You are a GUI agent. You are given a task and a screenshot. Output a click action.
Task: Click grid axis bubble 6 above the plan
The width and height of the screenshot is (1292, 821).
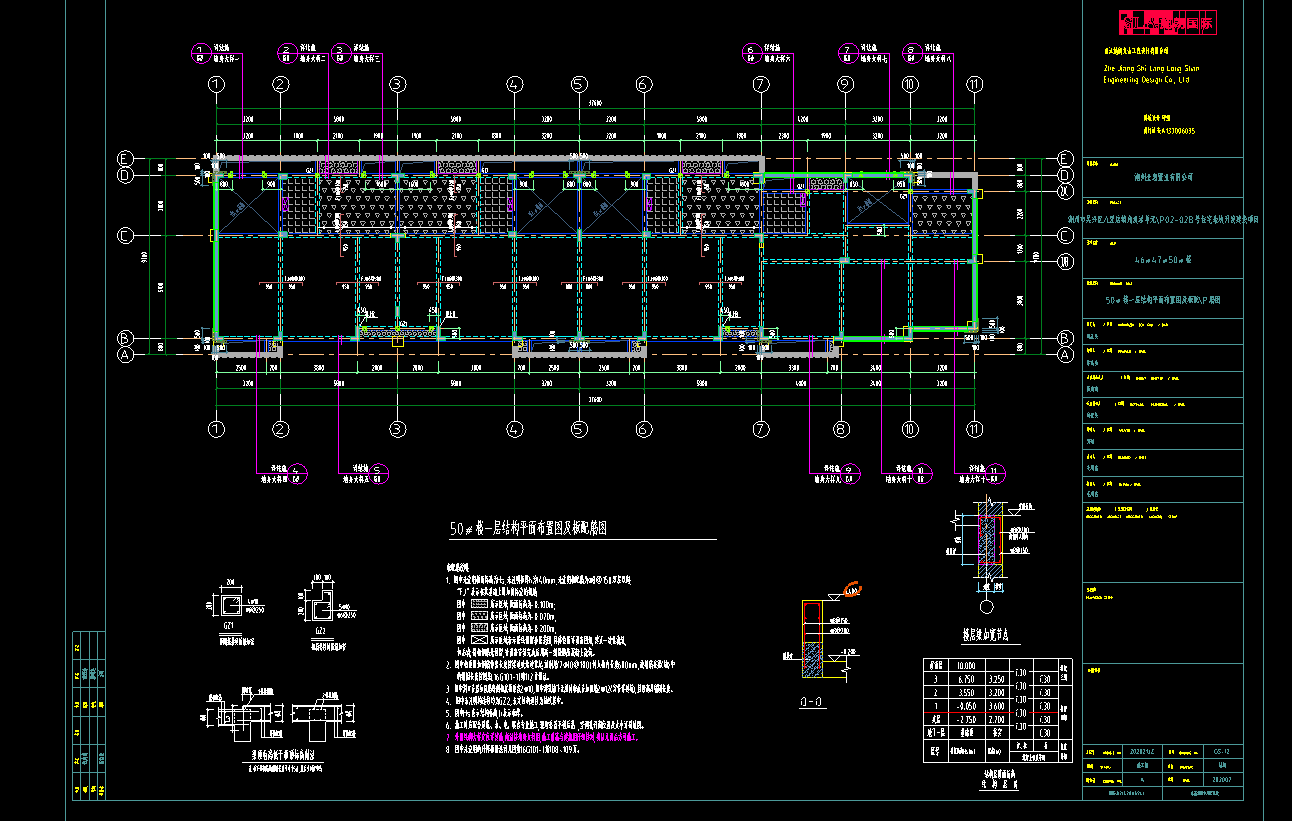click(643, 85)
